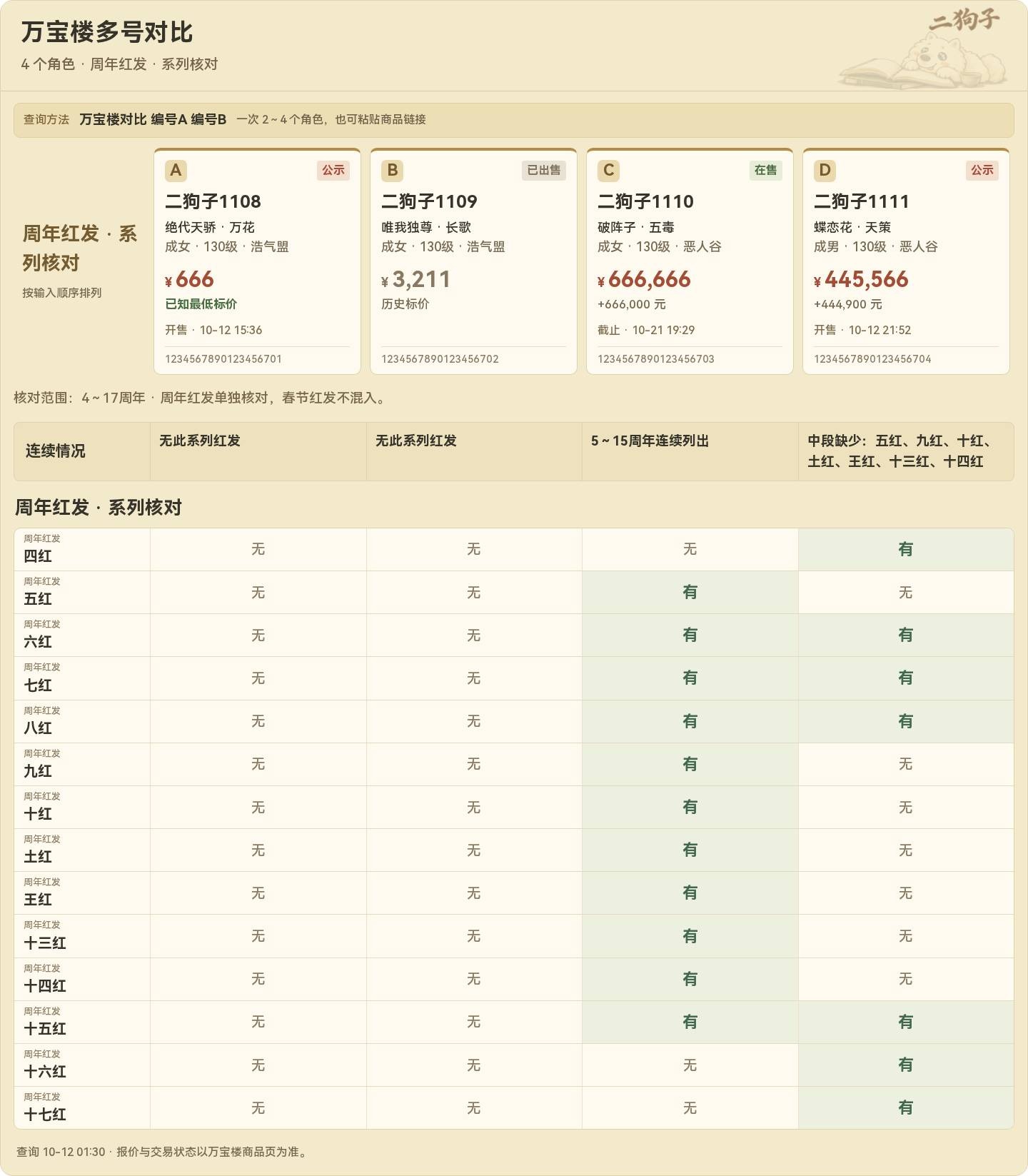Click the C letter badge on card 二狗子1110
The width and height of the screenshot is (1028, 1176).
coord(608,171)
